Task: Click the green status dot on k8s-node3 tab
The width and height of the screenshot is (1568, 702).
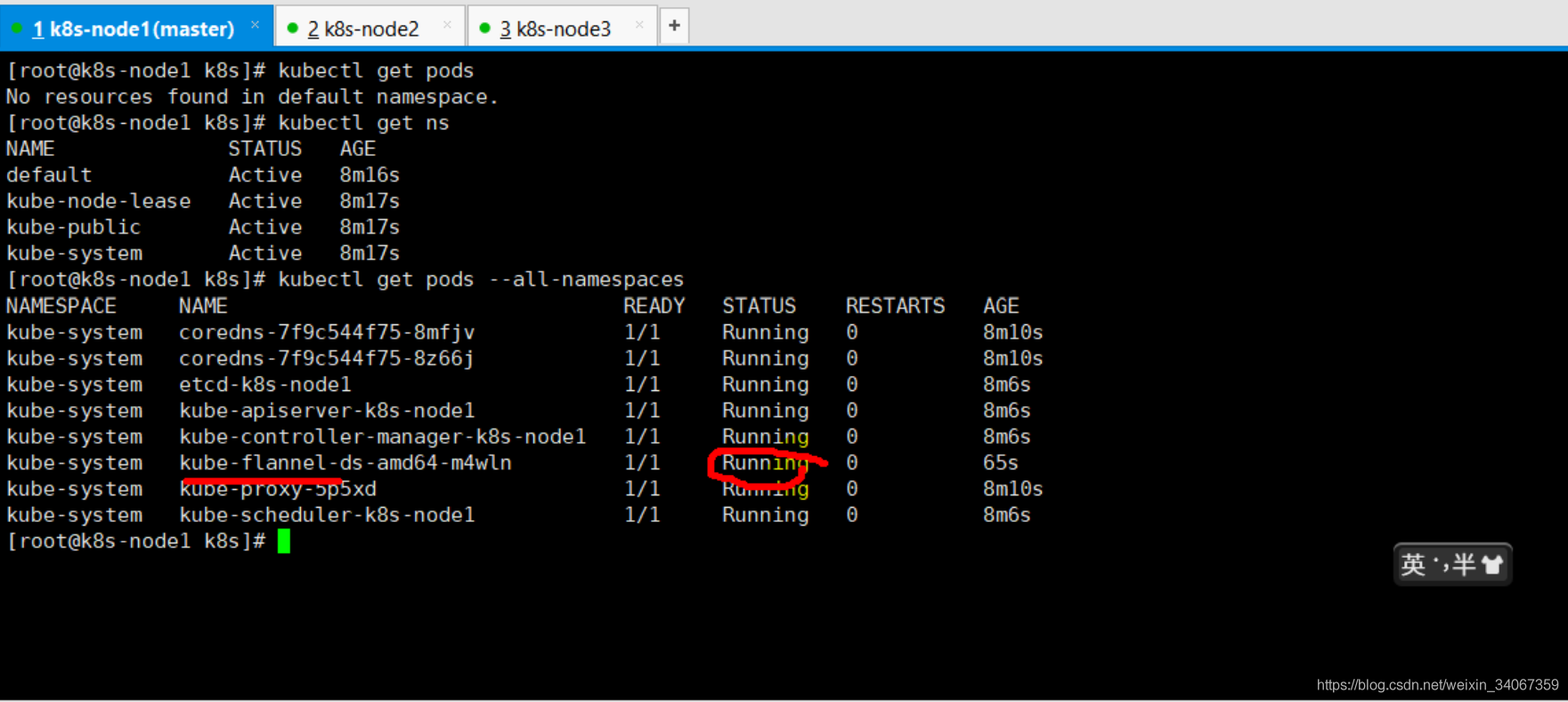Action: click(x=484, y=29)
